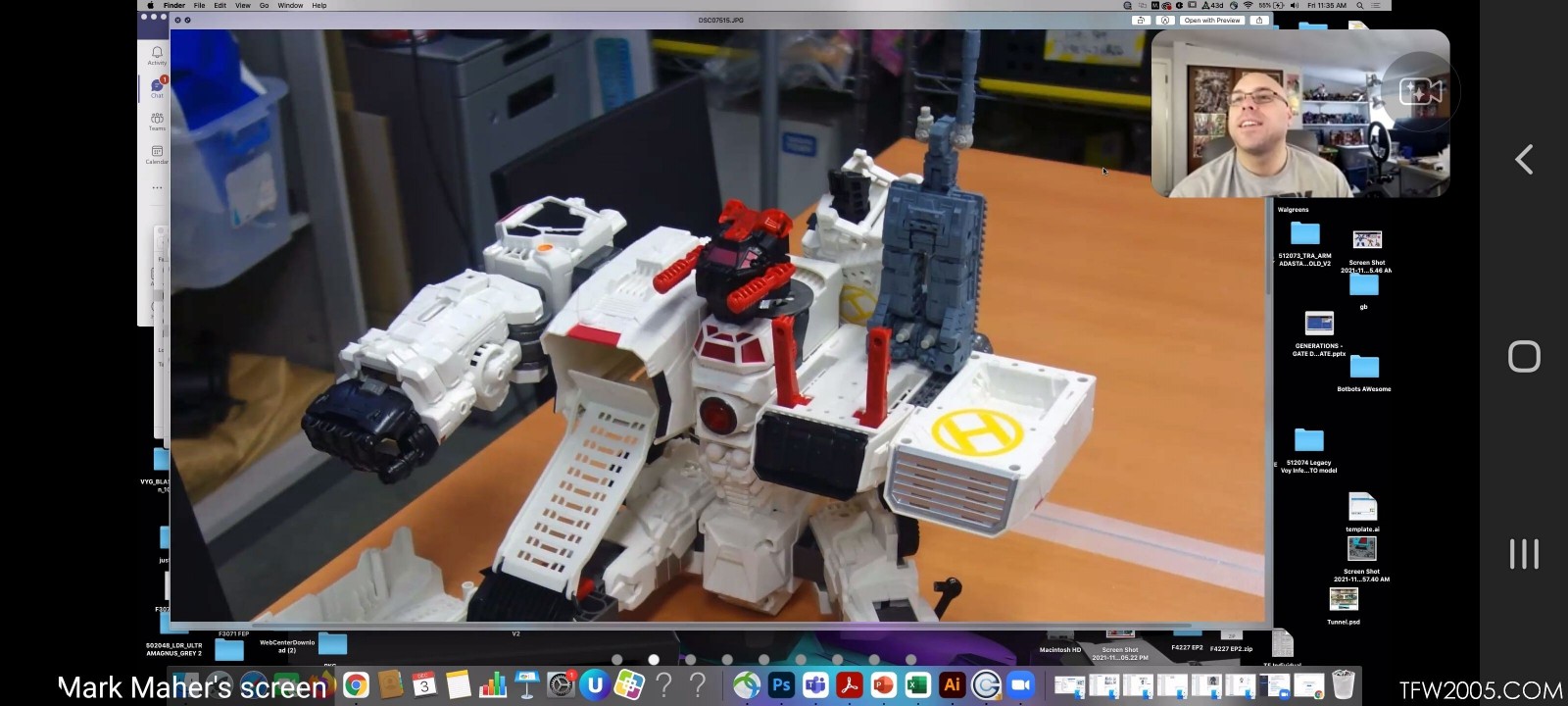Tap the phone recent apps button

click(x=1524, y=554)
